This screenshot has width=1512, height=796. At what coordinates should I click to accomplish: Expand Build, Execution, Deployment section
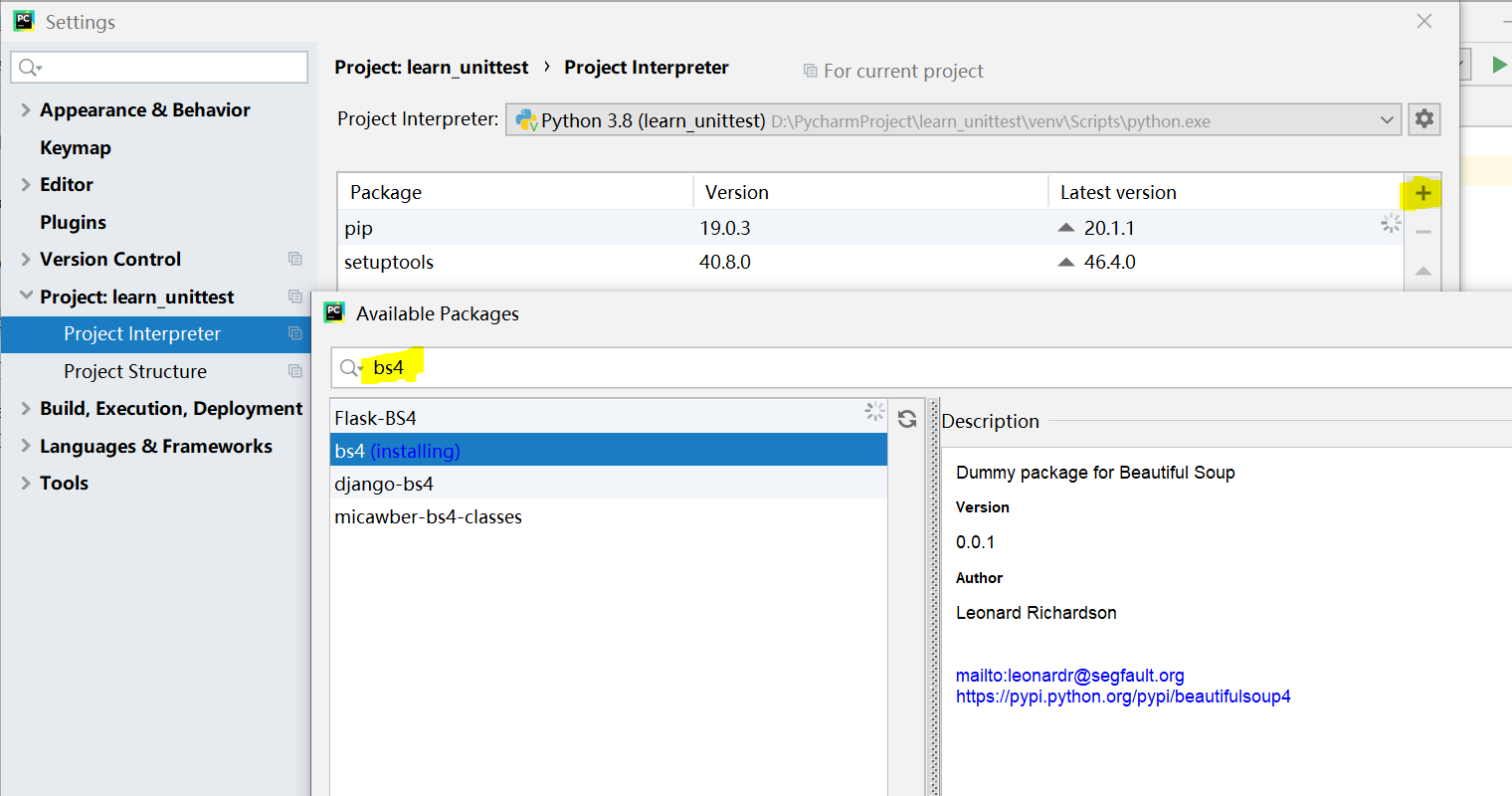click(x=26, y=408)
